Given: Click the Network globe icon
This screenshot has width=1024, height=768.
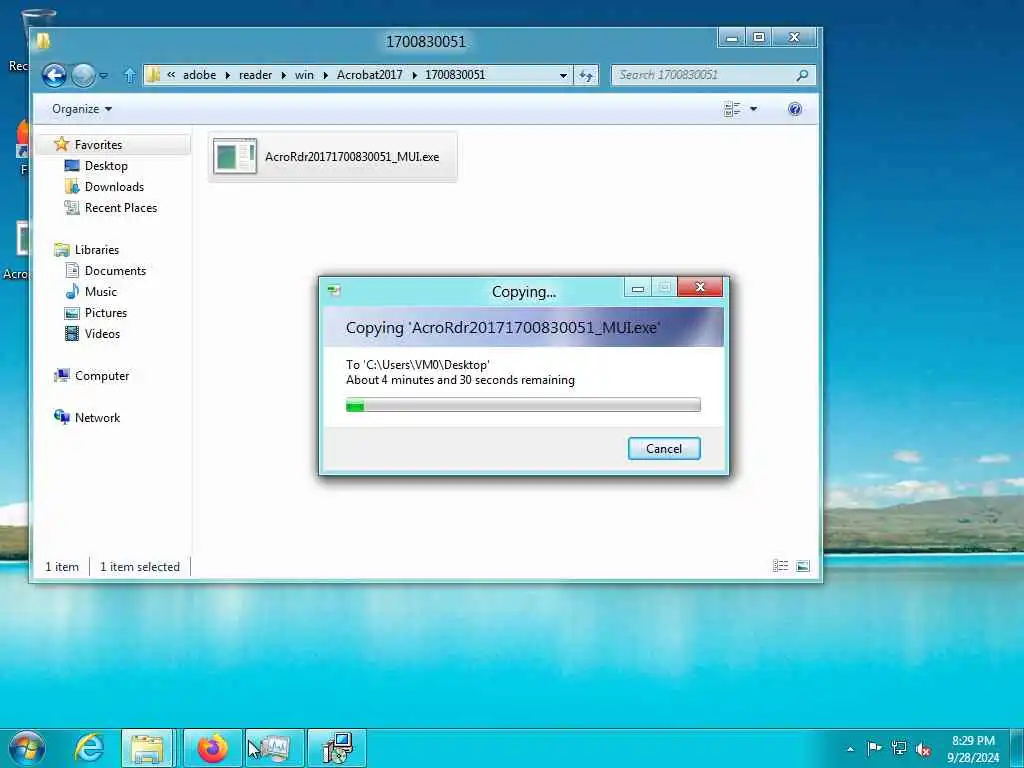Looking at the screenshot, I should [x=61, y=417].
